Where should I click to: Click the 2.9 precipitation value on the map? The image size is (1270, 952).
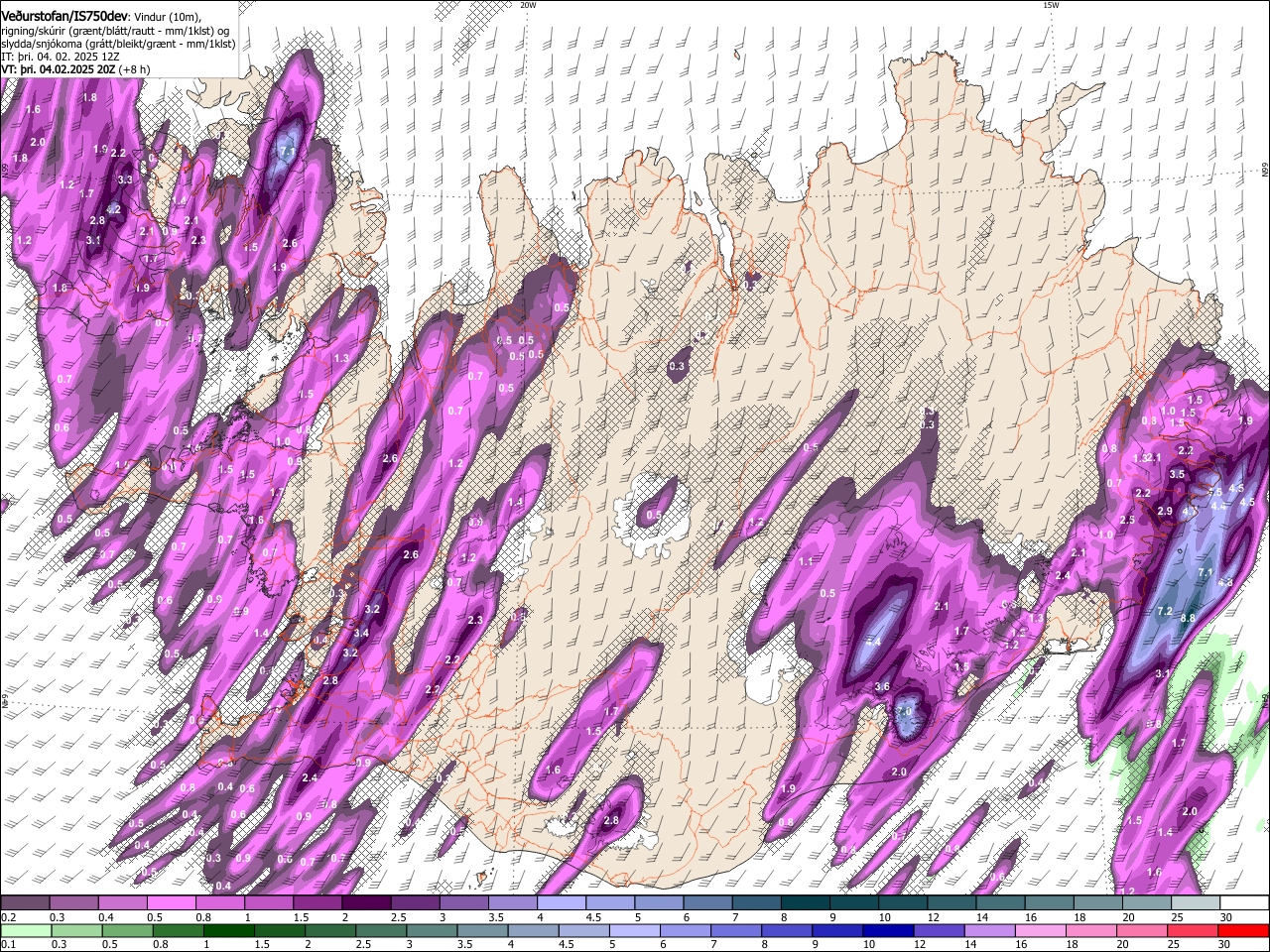click(x=1165, y=512)
